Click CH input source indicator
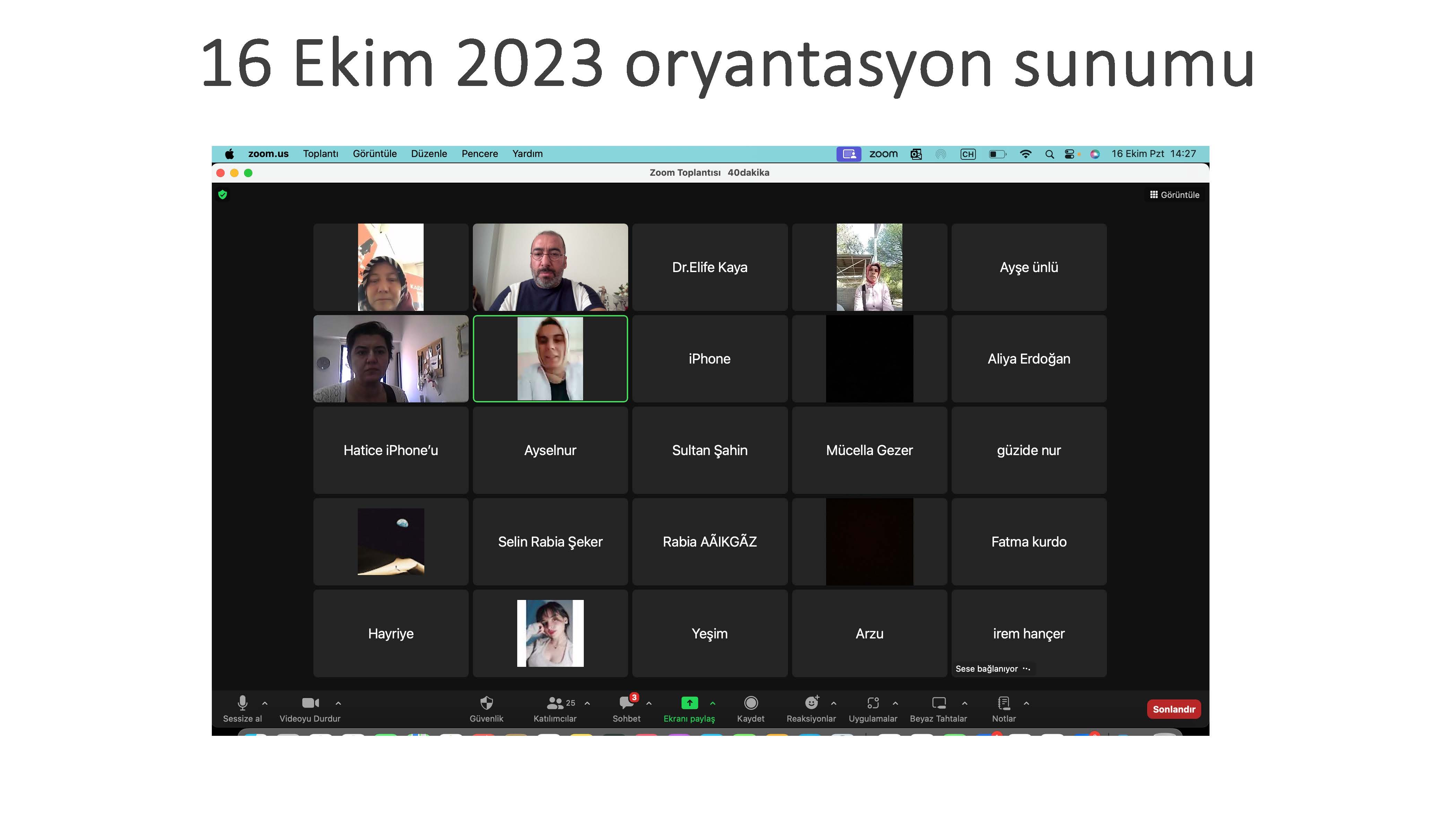This screenshot has width=1456, height=819. pyautogui.click(x=968, y=154)
